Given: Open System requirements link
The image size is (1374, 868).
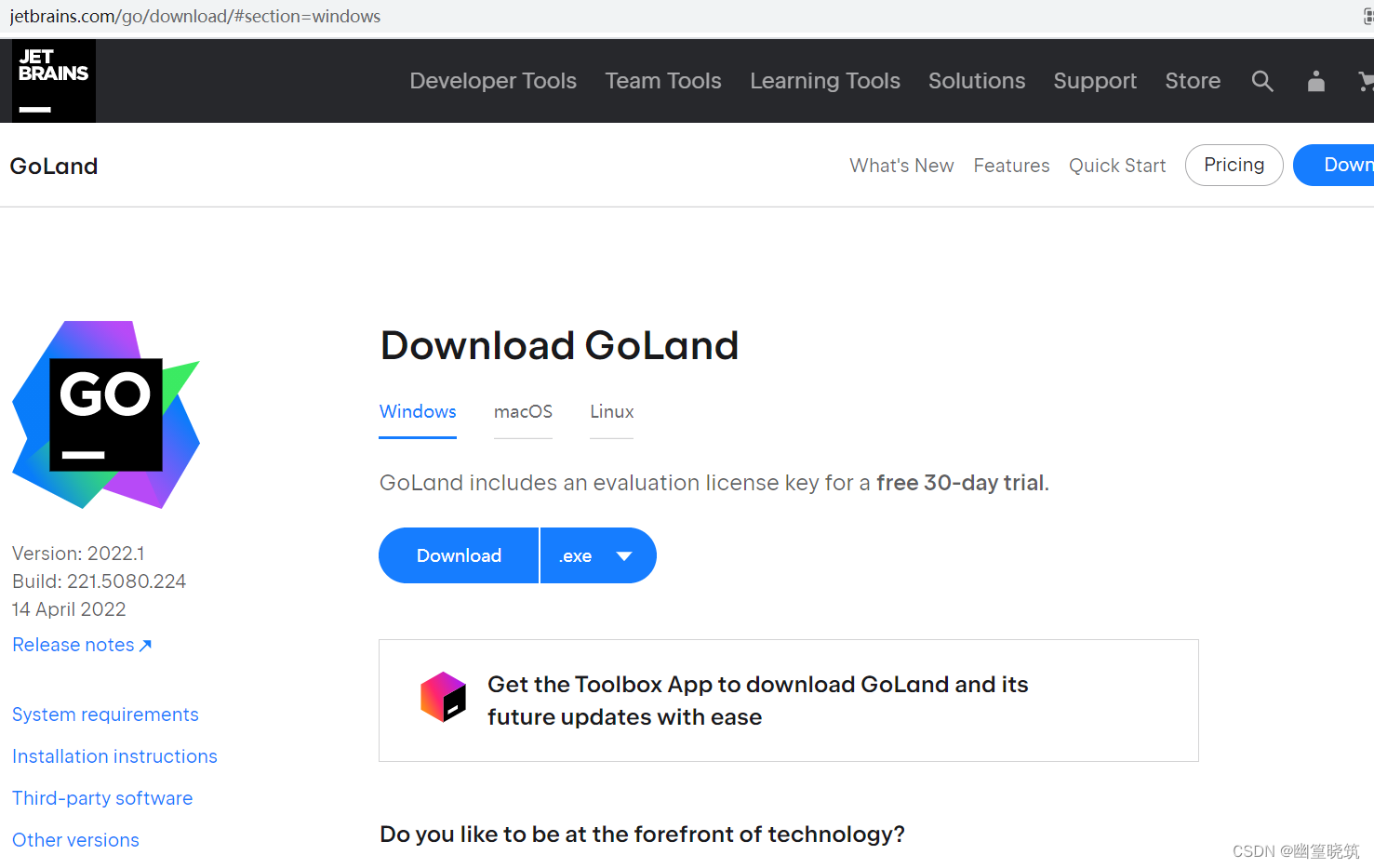Looking at the screenshot, I should [x=105, y=714].
